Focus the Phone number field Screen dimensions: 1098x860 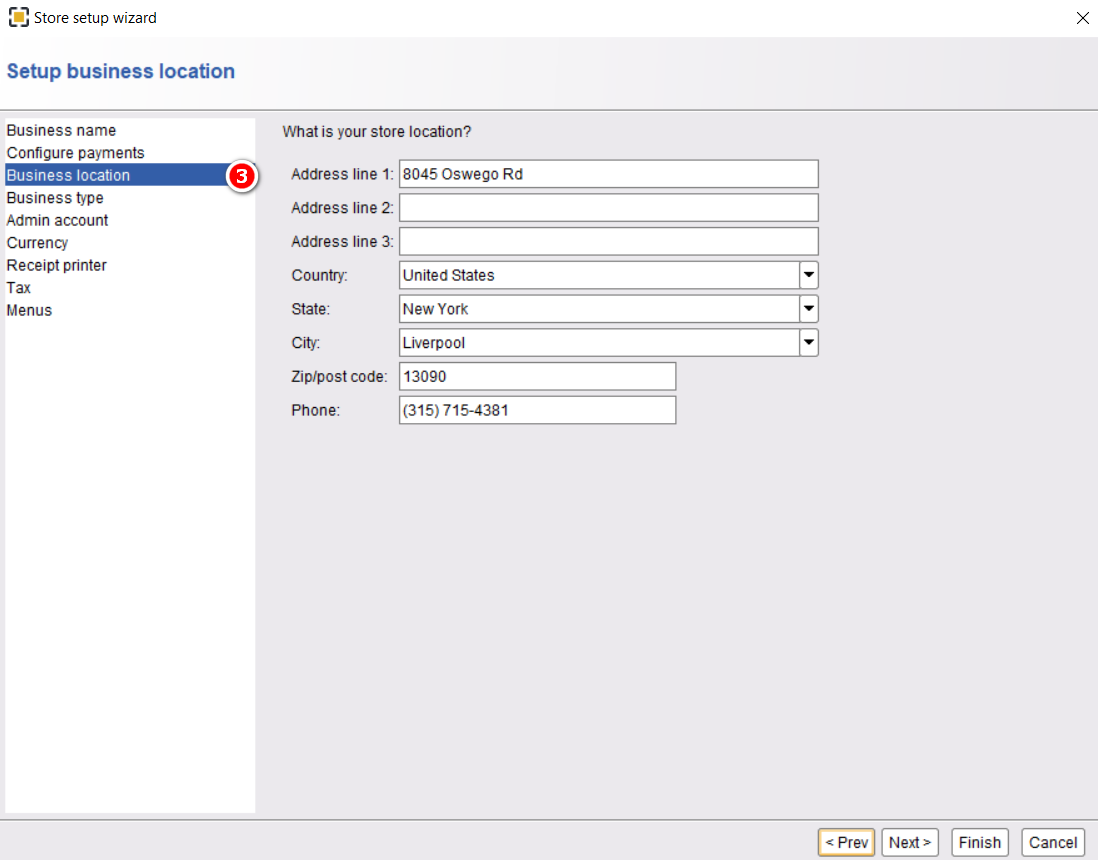[x=537, y=410]
